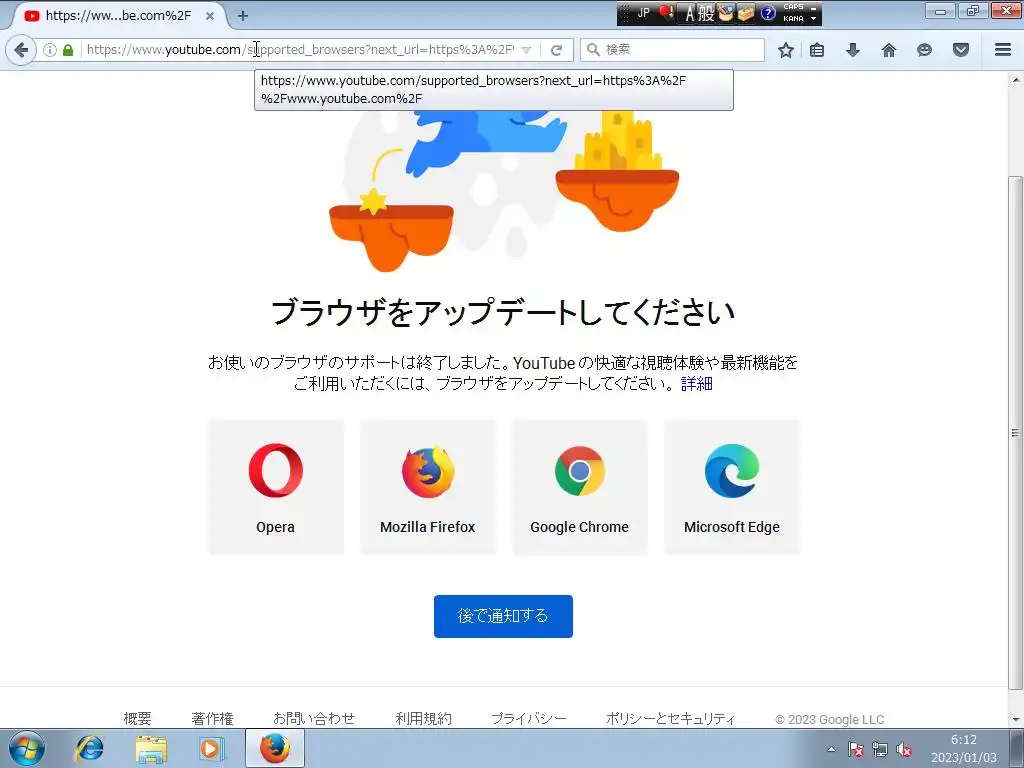1024x768 pixels.
Task: Click the address bar URL field
Action: [300, 50]
